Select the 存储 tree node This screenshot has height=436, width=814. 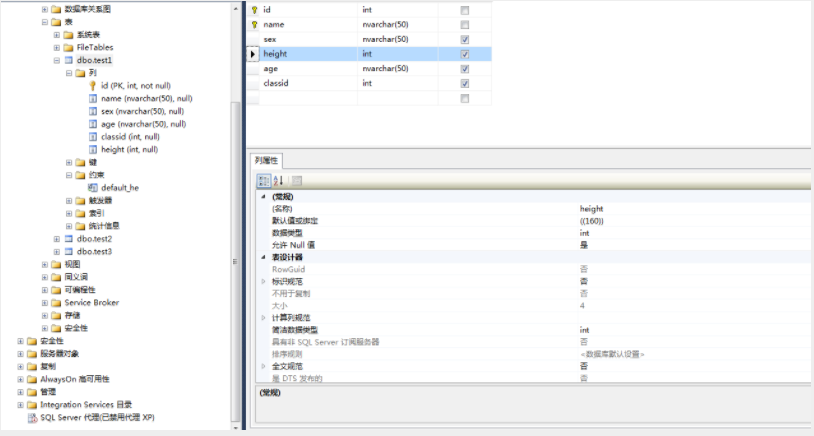coord(72,316)
